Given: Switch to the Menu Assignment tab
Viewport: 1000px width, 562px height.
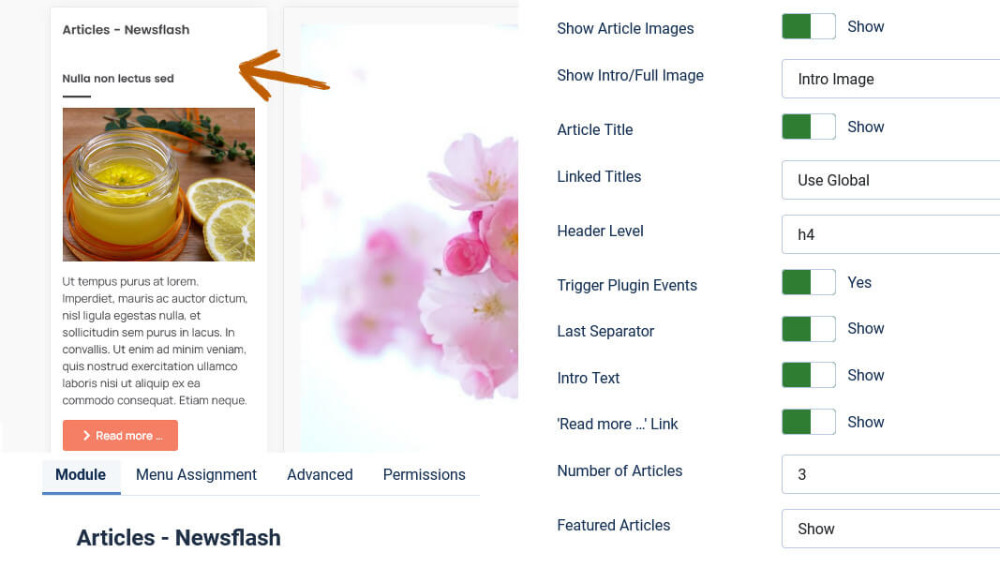Looking at the screenshot, I should click(196, 475).
